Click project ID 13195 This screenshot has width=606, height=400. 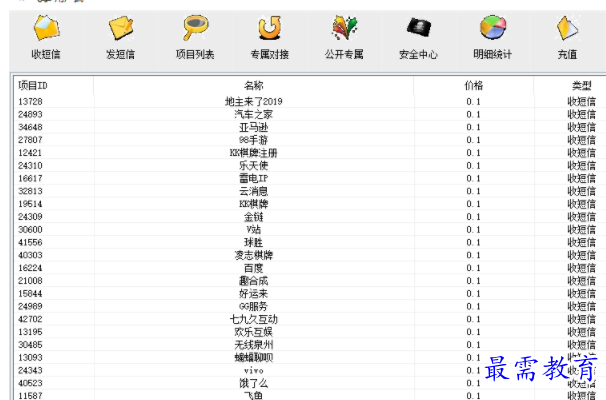click(x=30, y=332)
